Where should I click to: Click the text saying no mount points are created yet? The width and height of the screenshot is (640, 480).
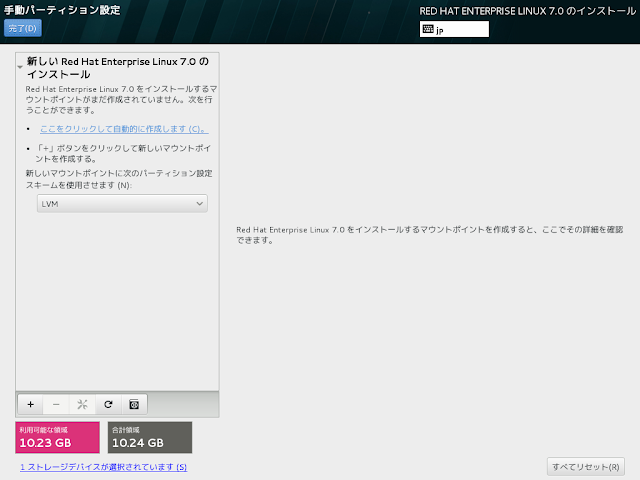tap(121, 99)
